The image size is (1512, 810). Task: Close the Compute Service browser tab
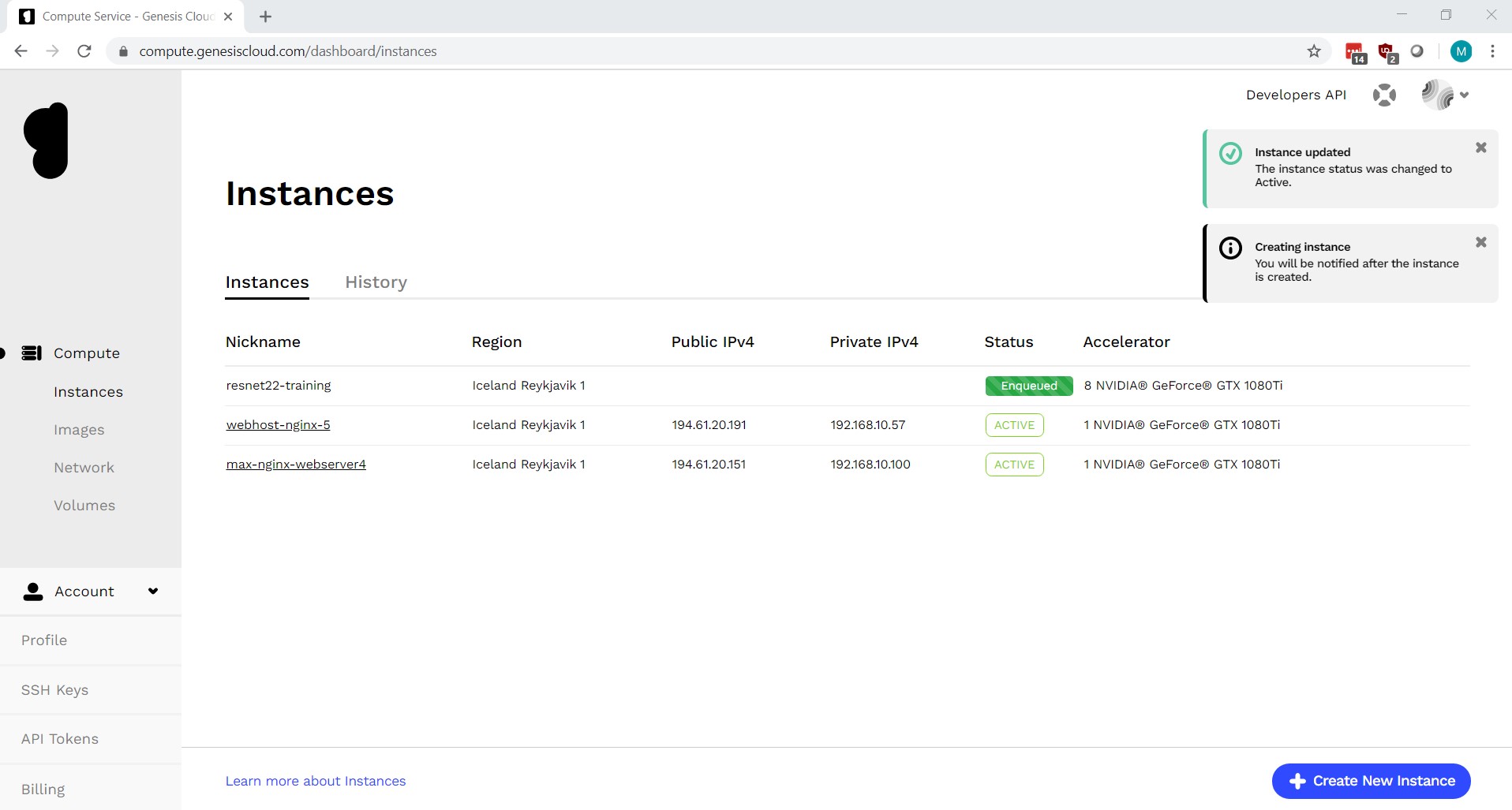[228, 17]
